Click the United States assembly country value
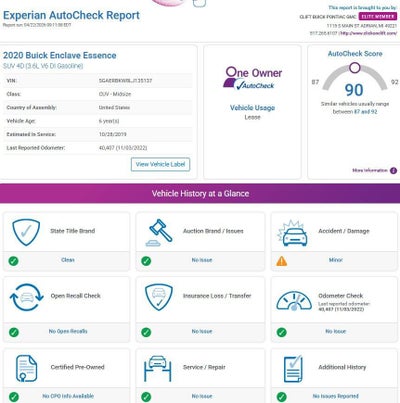 point(114,108)
